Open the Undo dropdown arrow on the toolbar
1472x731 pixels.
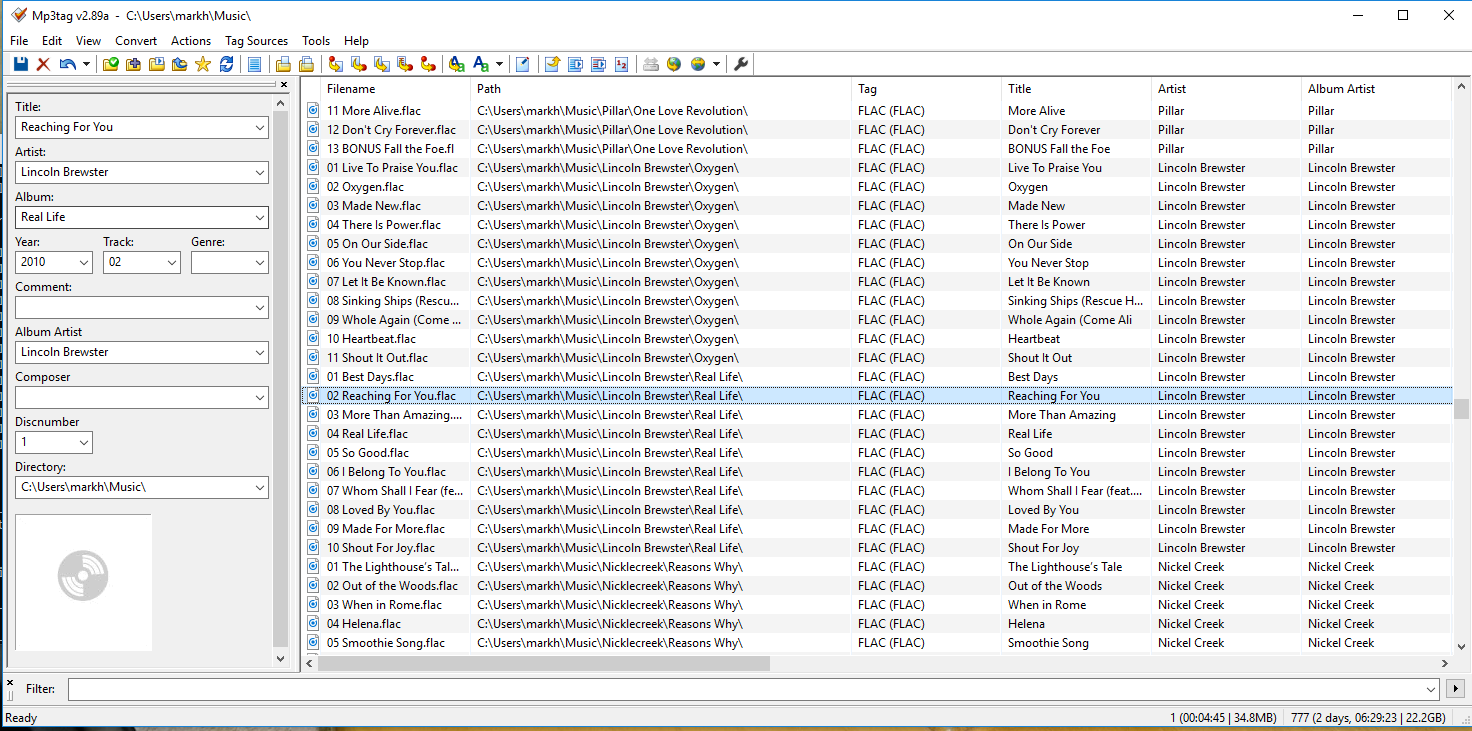coord(88,64)
